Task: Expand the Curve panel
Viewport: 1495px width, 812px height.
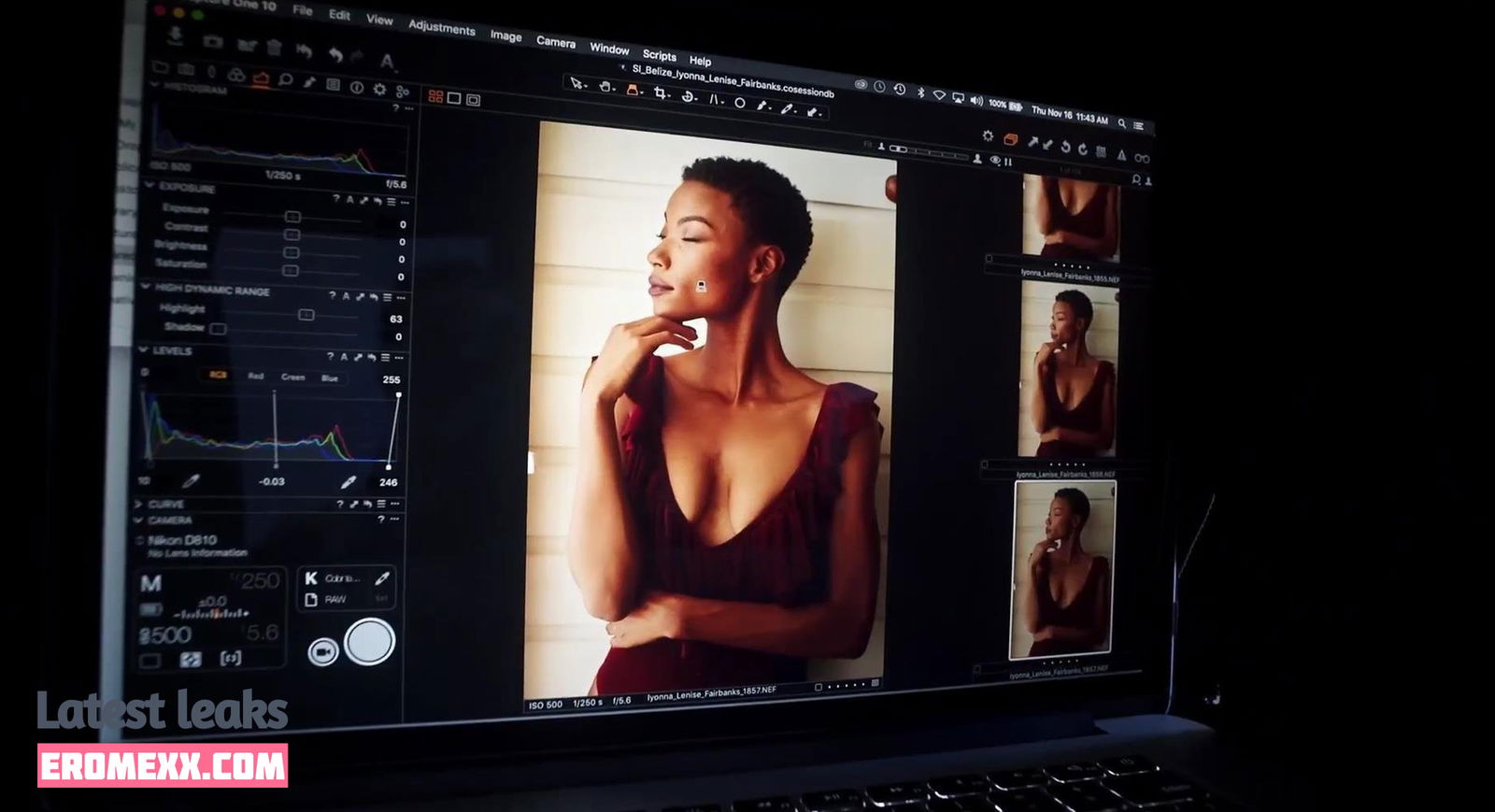Action: 139,504
